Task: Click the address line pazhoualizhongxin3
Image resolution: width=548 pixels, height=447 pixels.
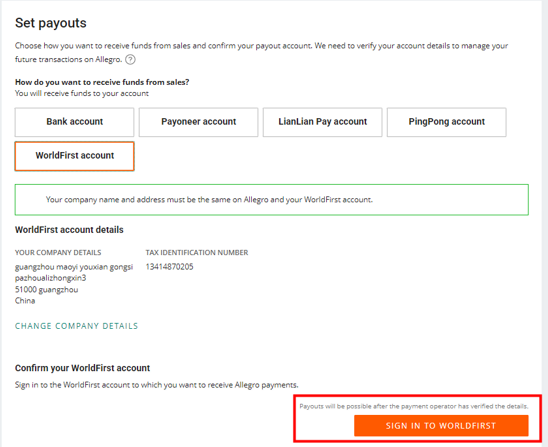Action: [51, 278]
